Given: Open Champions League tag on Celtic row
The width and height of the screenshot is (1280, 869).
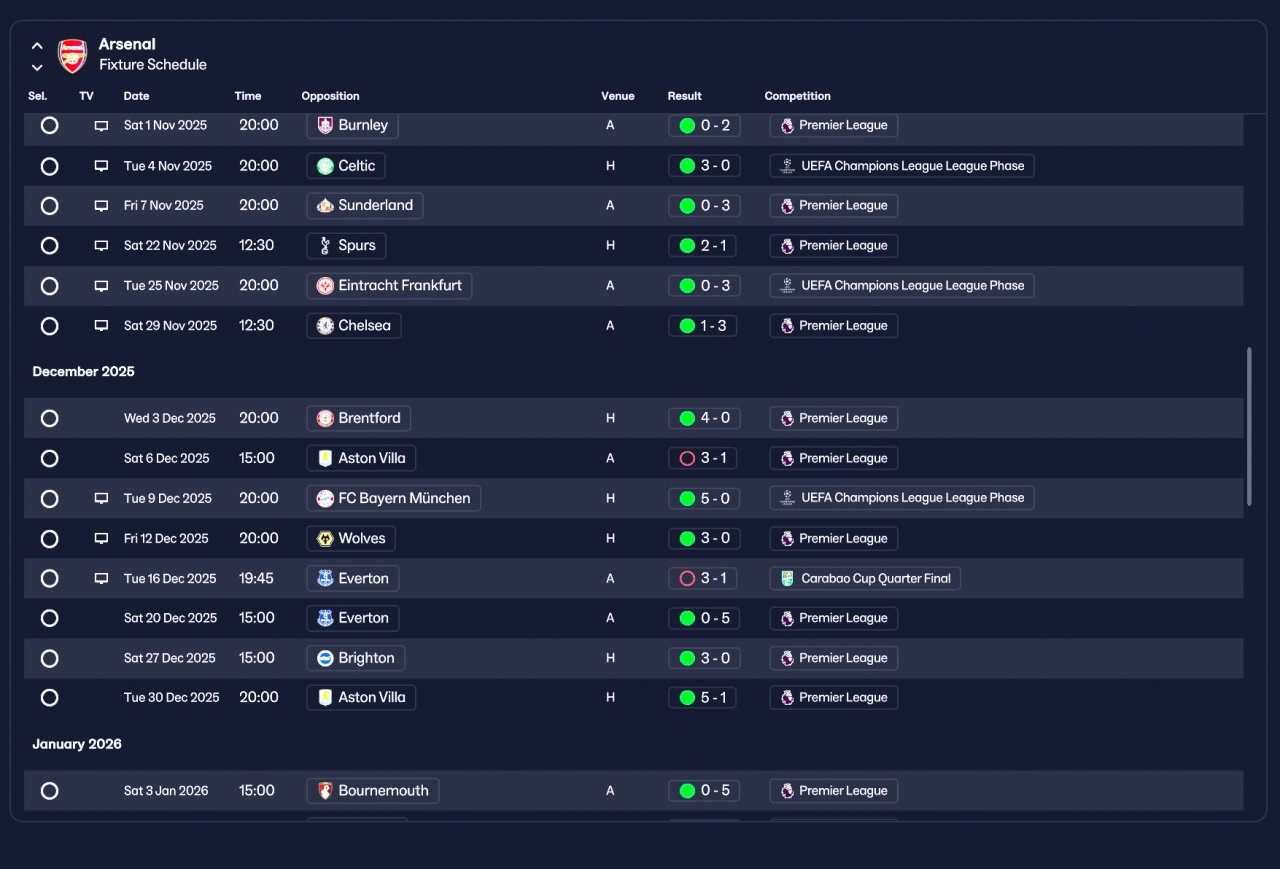Looking at the screenshot, I should point(902,166).
